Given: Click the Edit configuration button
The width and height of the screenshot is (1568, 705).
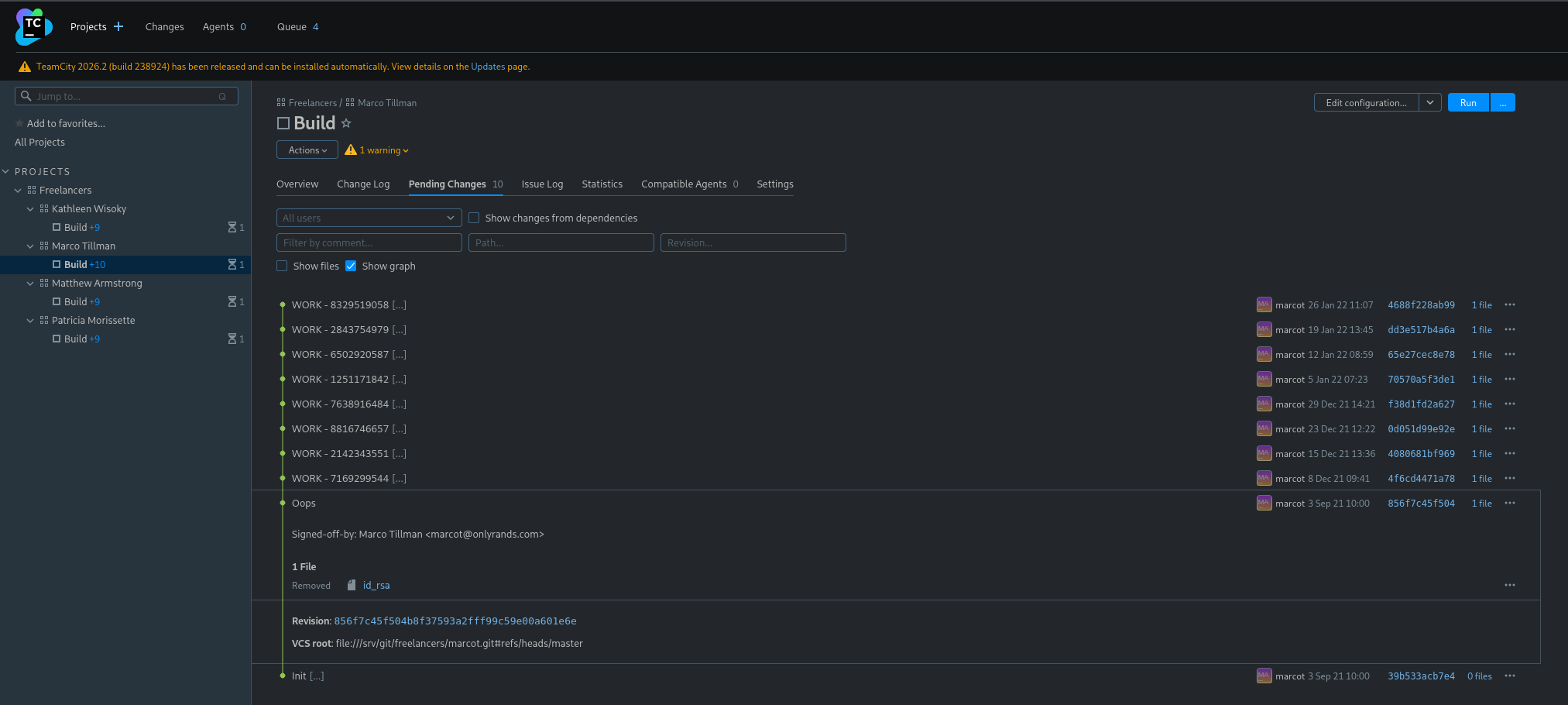Looking at the screenshot, I should [1367, 102].
